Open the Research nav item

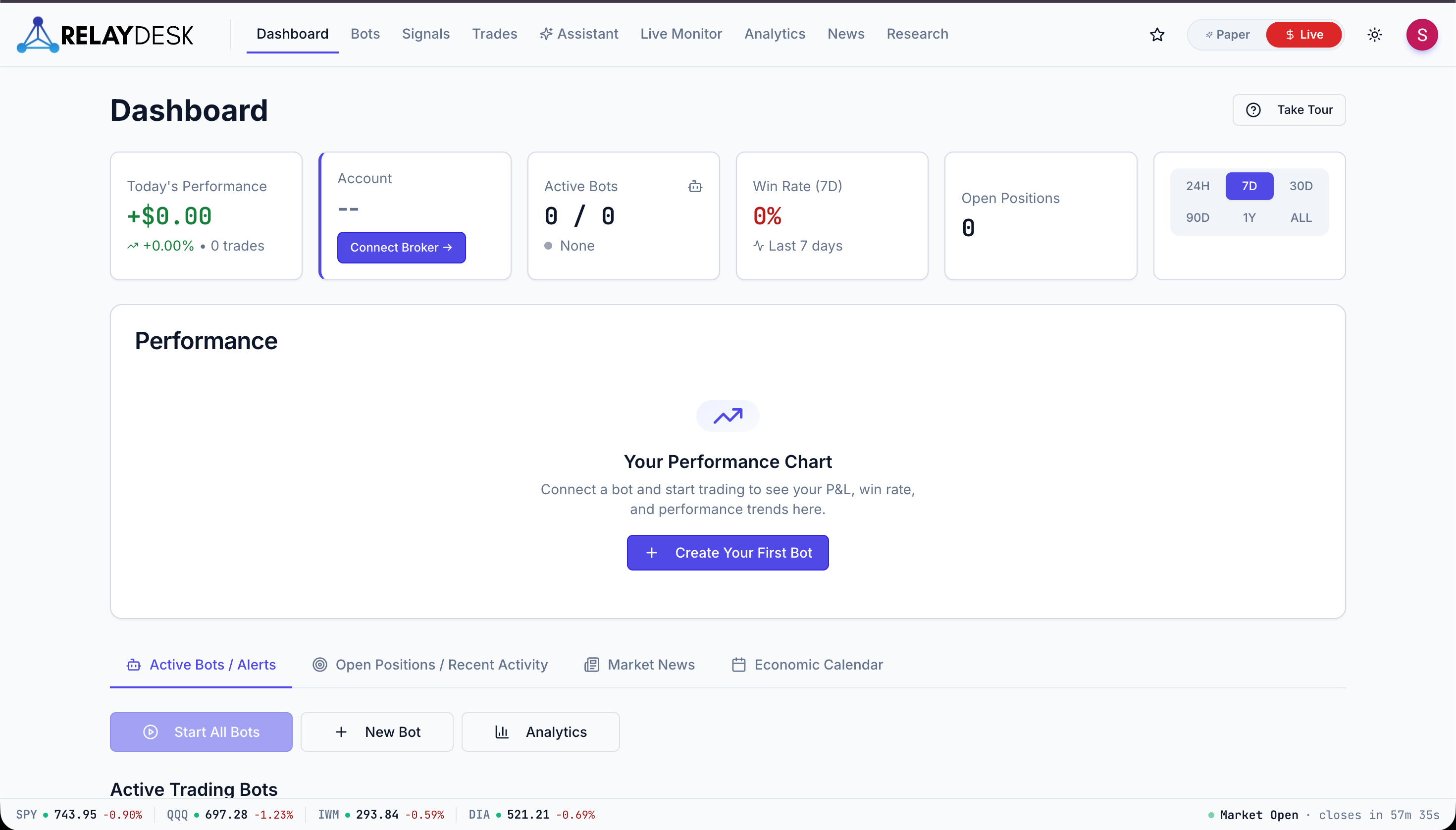(917, 34)
